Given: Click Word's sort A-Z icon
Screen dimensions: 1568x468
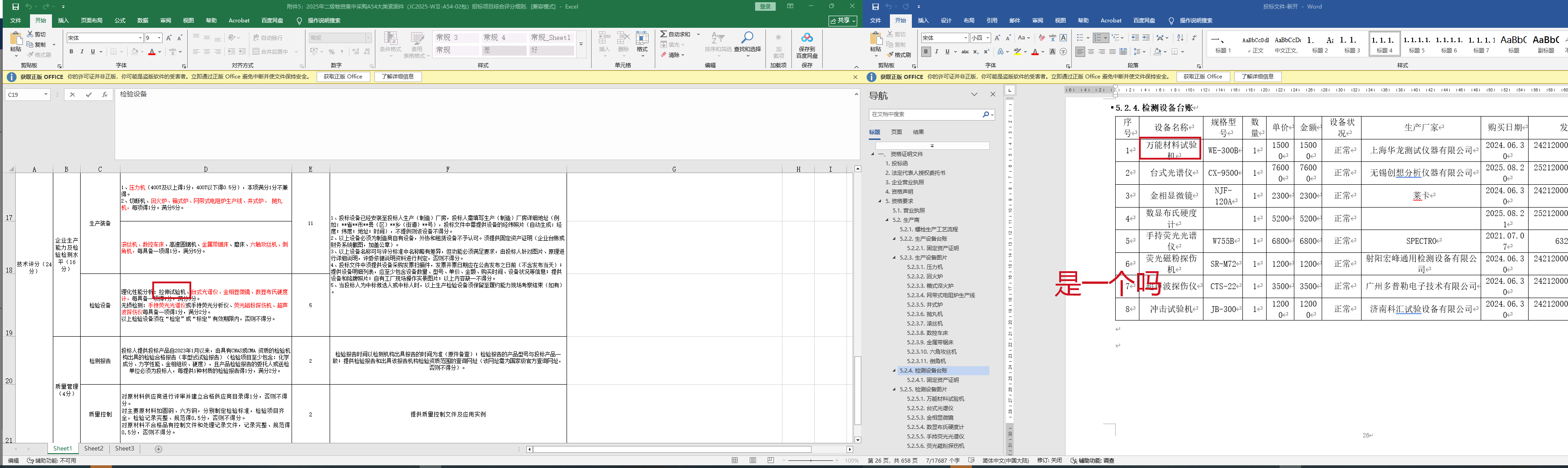Looking at the screenshot, I should point(1180,38).
